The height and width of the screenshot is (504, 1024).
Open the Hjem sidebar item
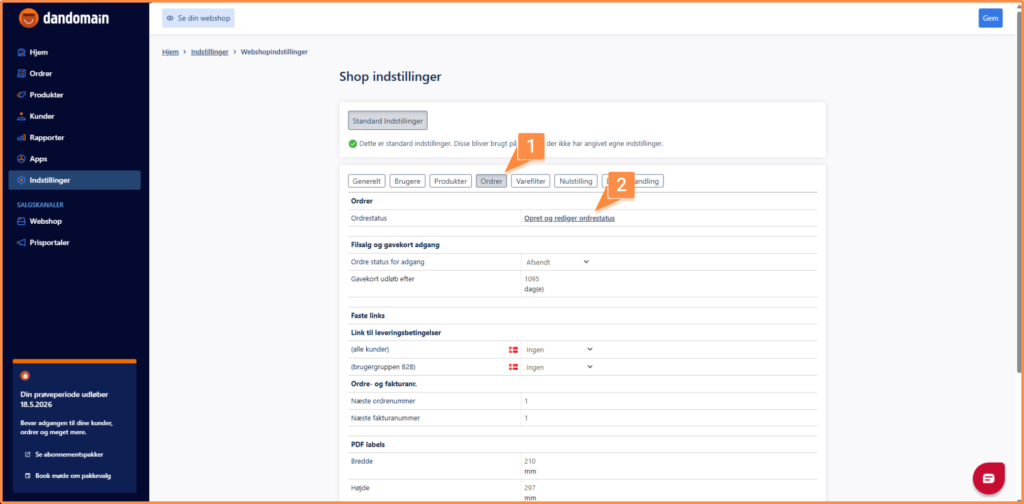pos(39,52)
